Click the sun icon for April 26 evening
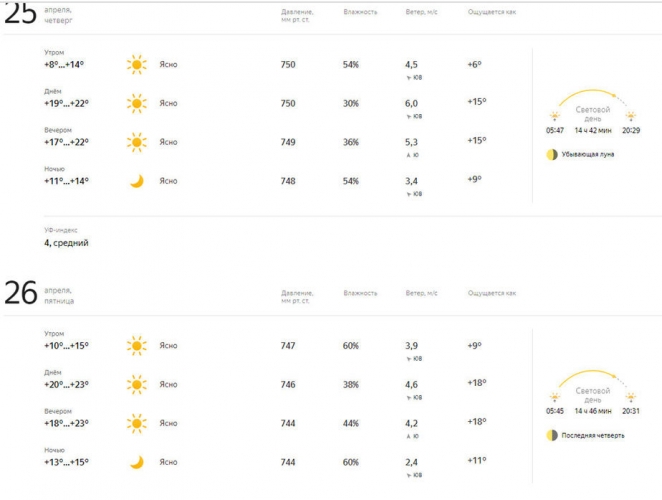Image resolution: width=662 pixels, height=500 pixels. tap(136, 423)
